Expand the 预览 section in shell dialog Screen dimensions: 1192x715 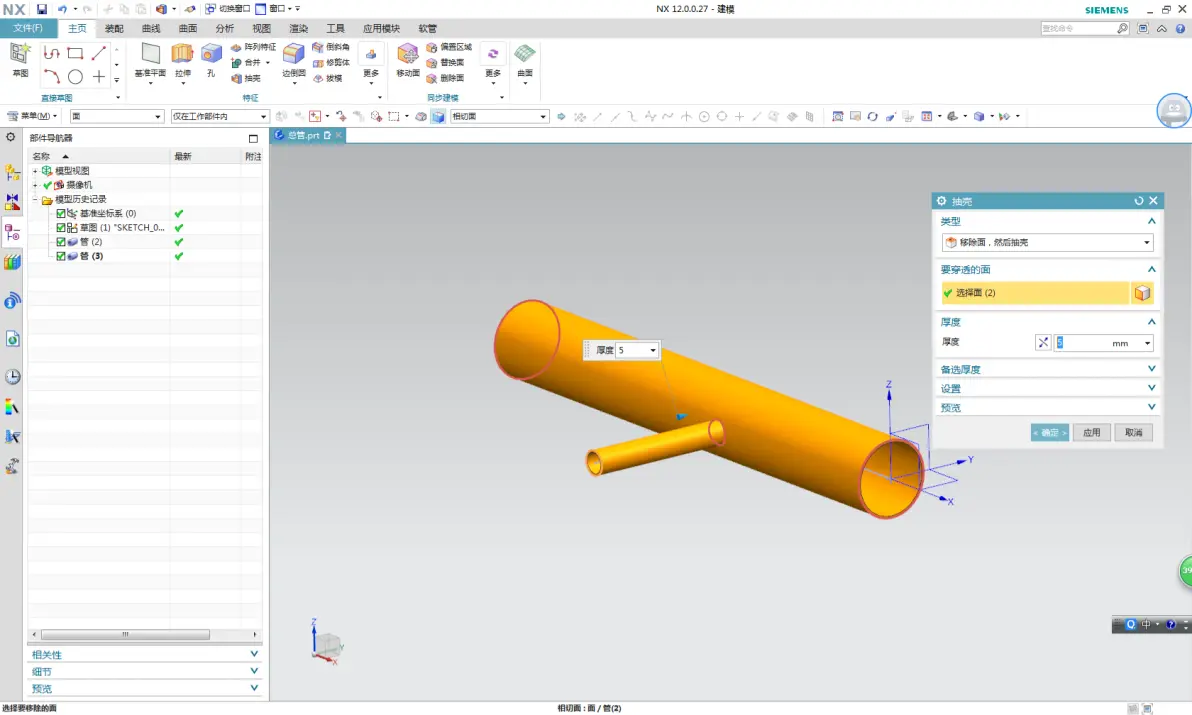click(1152, 407)
